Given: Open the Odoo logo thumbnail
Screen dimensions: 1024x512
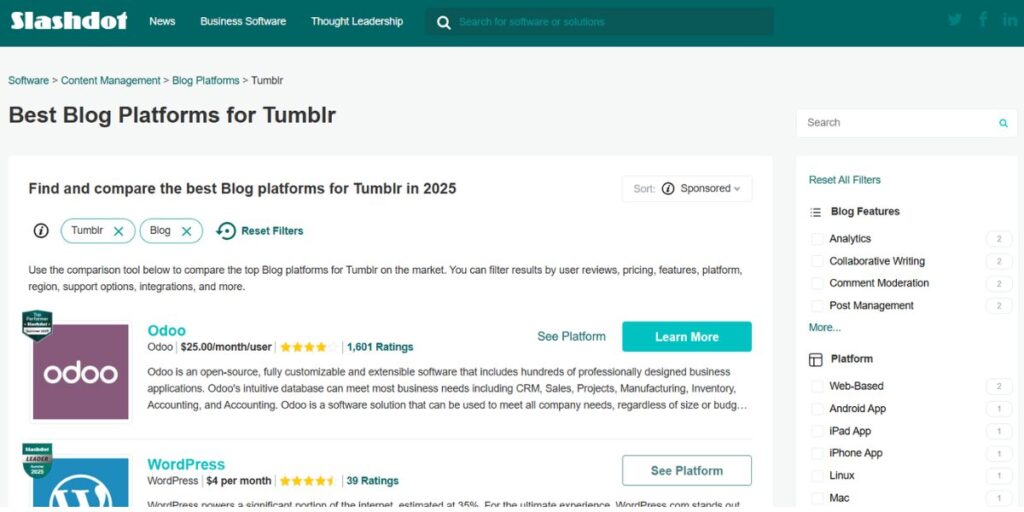Looking at the screenshot, I should pyautogui.click(x=81, y=372).
